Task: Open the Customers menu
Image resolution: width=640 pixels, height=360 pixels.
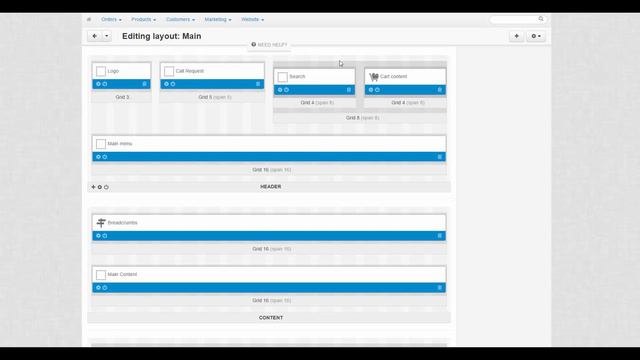Action: [x=180, y=19]
